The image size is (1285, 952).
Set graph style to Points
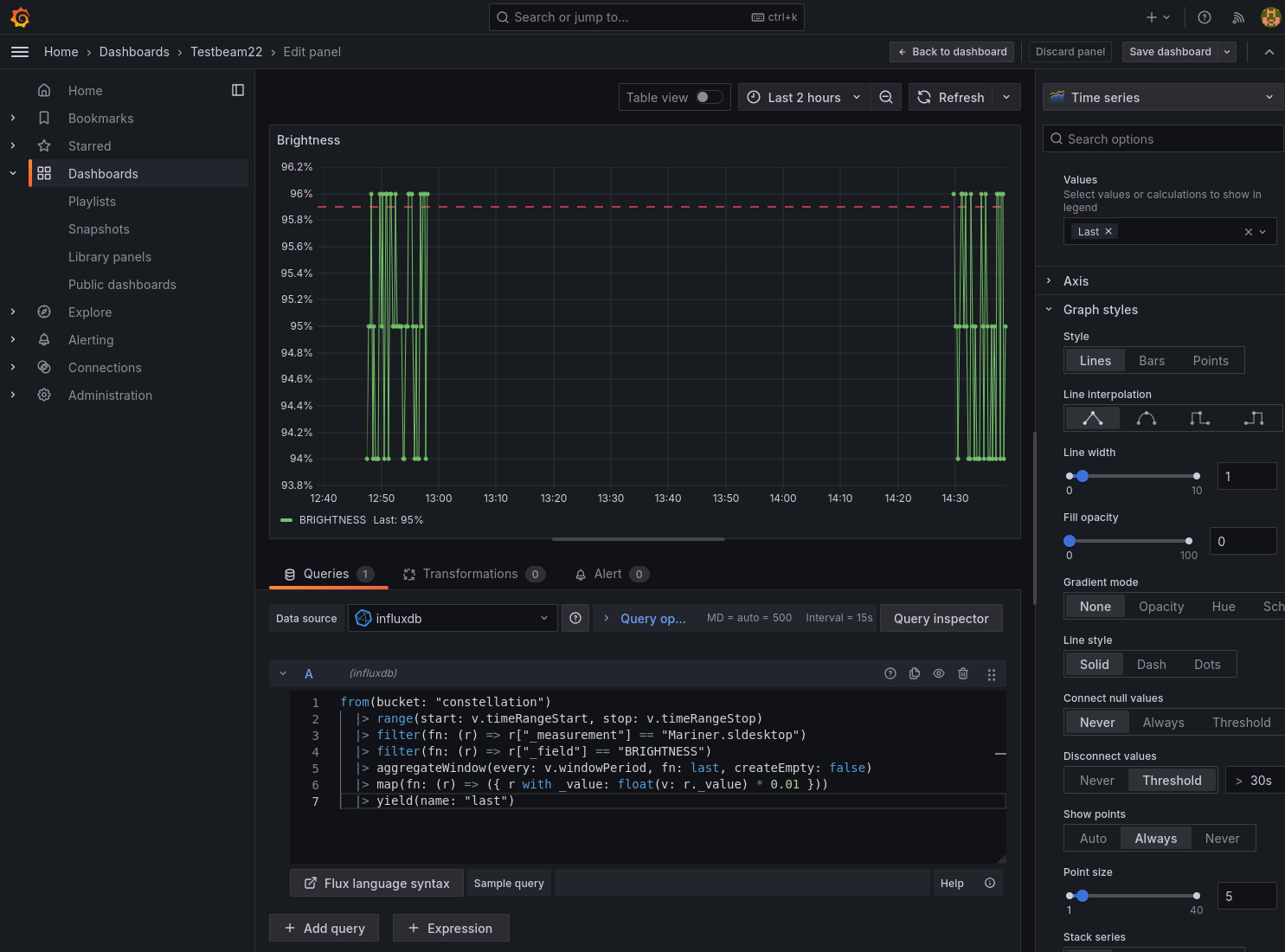click(1210, 361)
